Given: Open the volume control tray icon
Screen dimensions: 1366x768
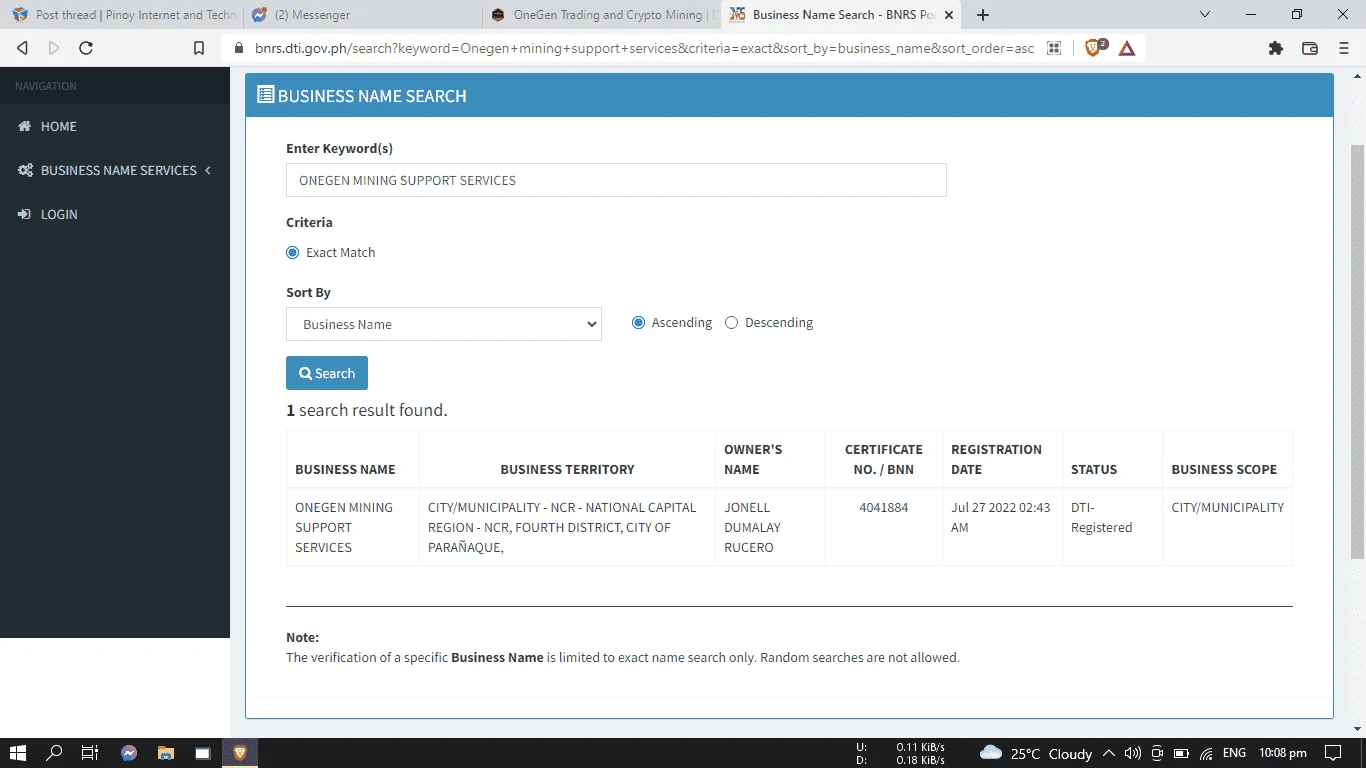Looking at the screenshot, I should click(x=1133, y=753).
